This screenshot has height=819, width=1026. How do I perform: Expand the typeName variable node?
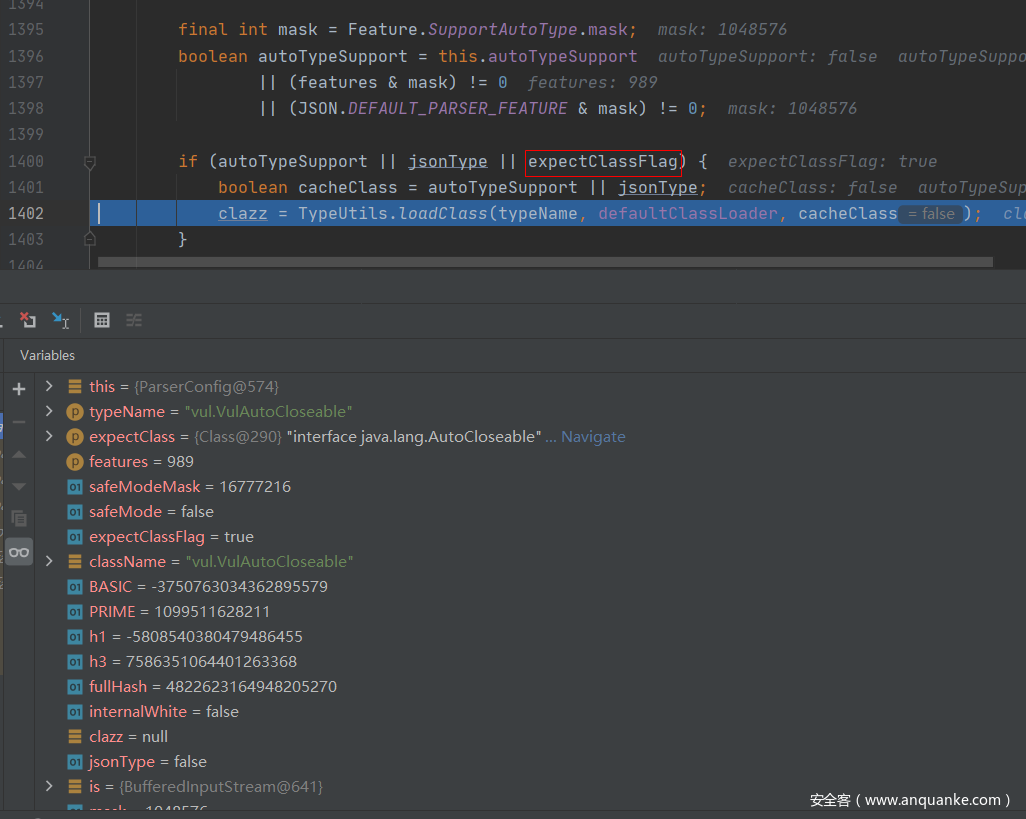pos(49,411)
